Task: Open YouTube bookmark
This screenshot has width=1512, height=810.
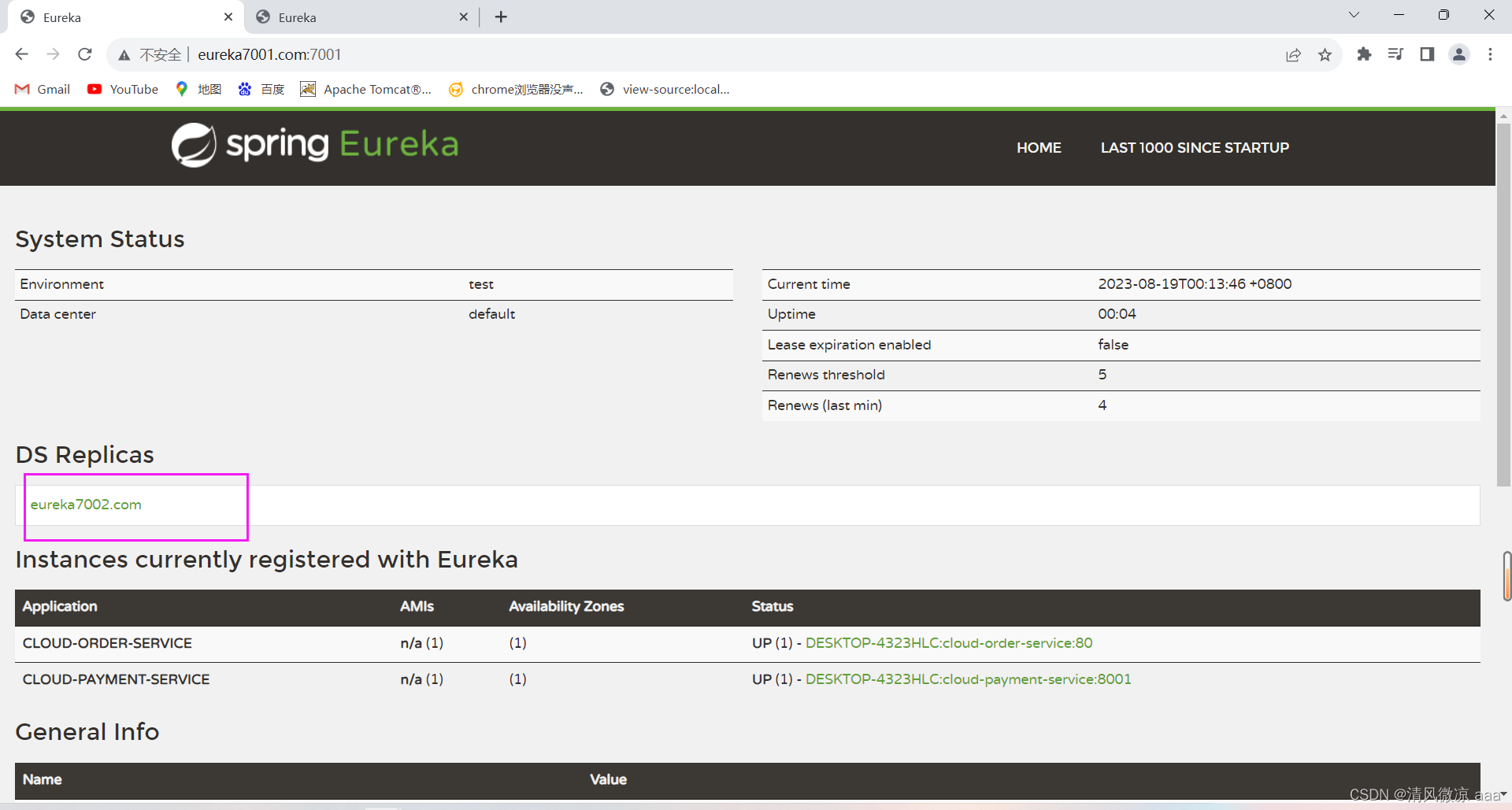Action: click(123, 89)
